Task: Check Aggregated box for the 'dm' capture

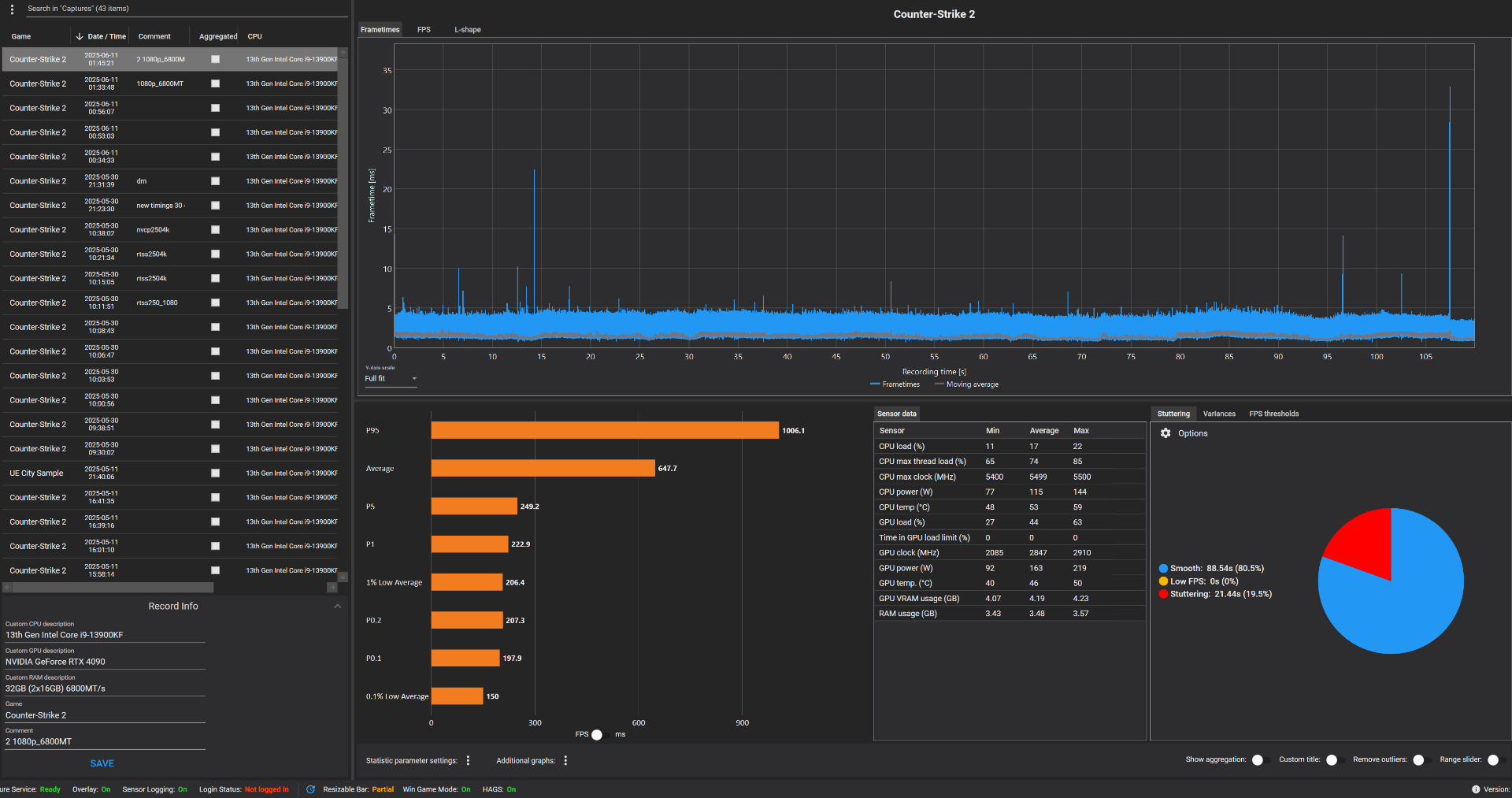Action: click(x=215, y=181)
